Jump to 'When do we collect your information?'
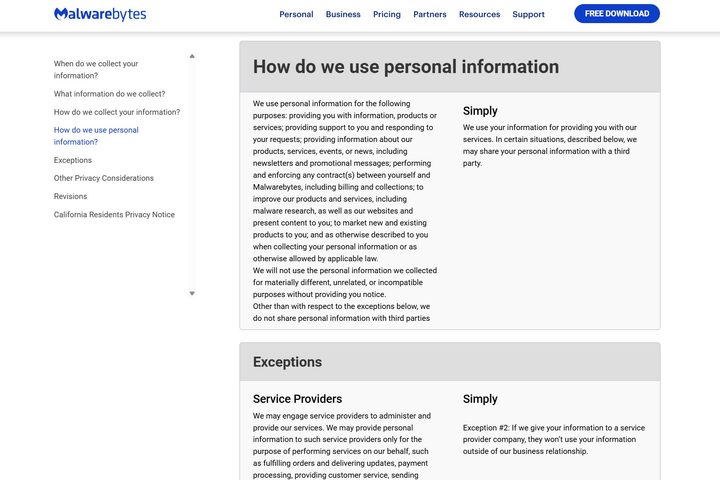The height and width of the screenshot is (480, 720). point(96,69)
